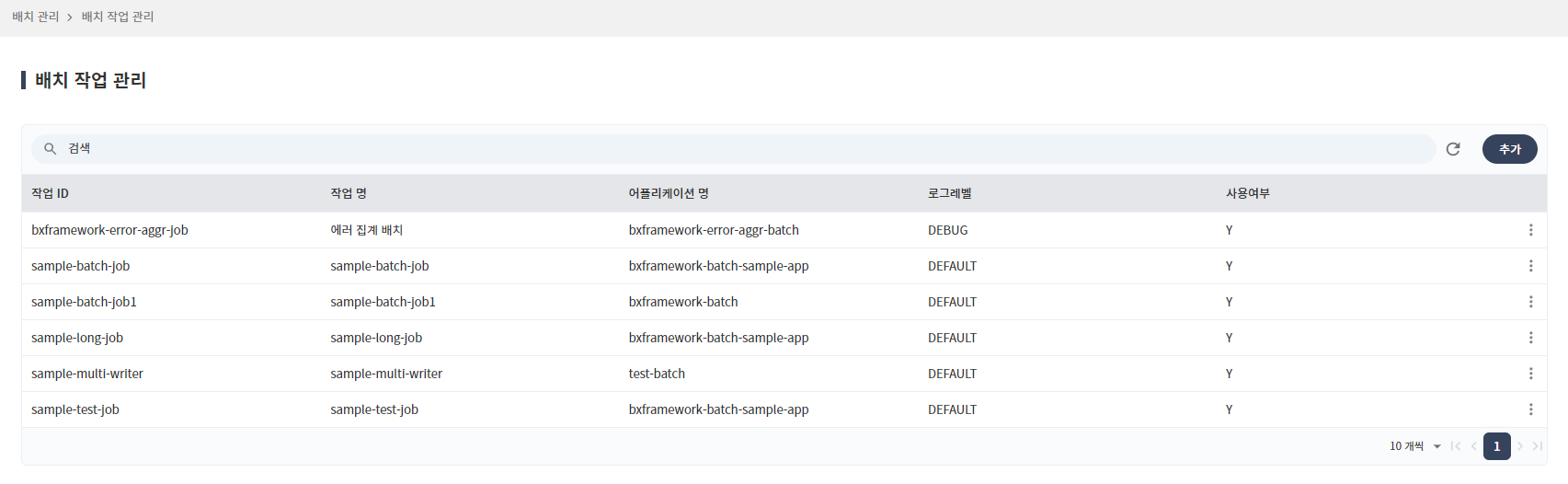This screenshot has width=1568, height=484.
Task: Sort by 로그레벨 column header
Action: (x=950, y=193)
